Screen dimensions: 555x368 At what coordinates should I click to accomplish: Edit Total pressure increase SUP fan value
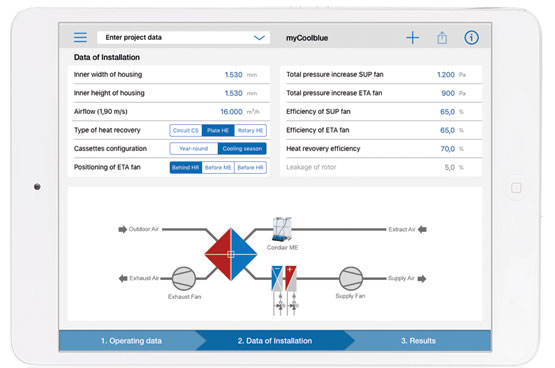pos(446,75)
